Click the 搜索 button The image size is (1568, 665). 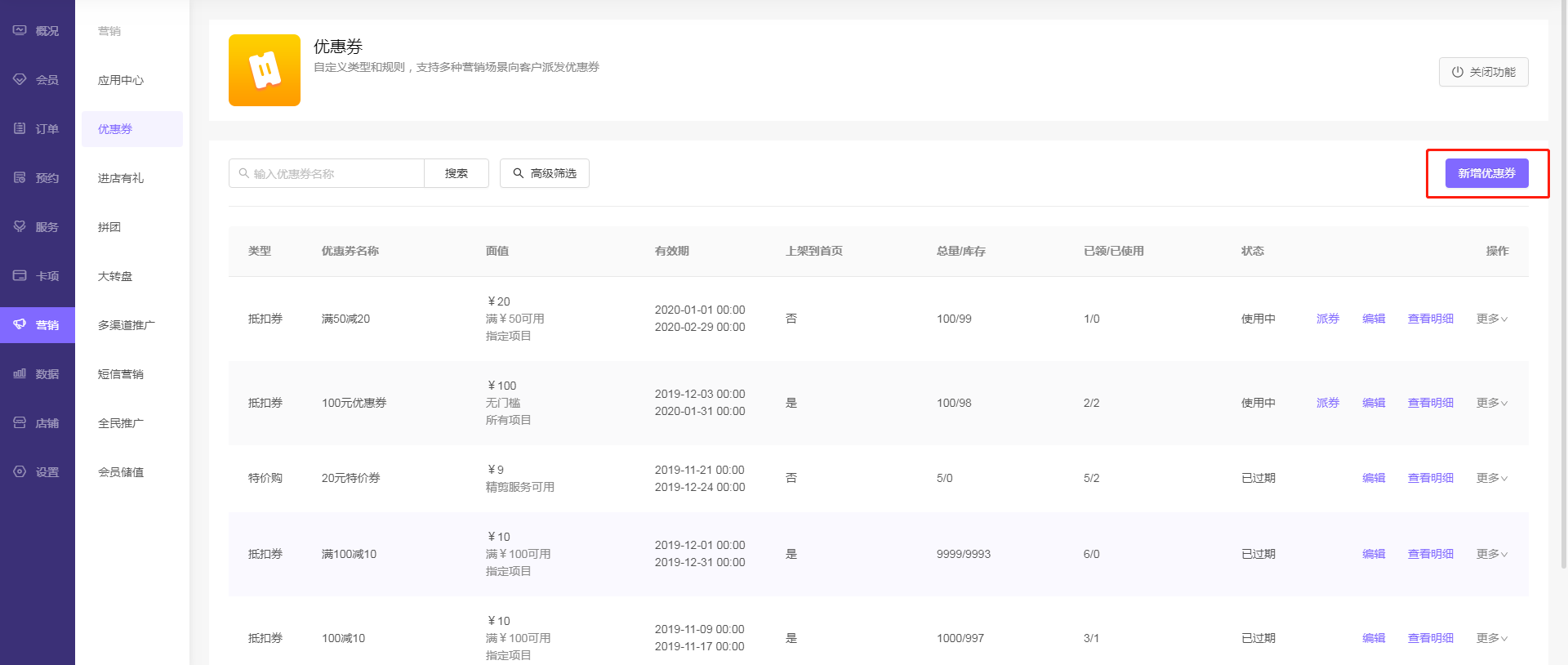(457, 173)
